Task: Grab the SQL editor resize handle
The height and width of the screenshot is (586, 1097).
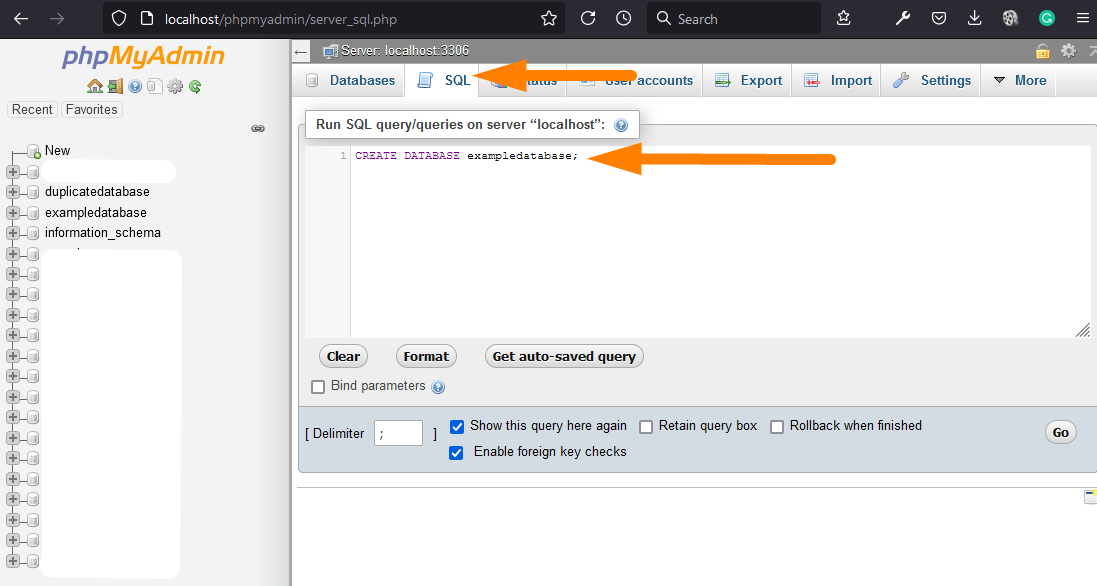Action: tap(1083, 331)
